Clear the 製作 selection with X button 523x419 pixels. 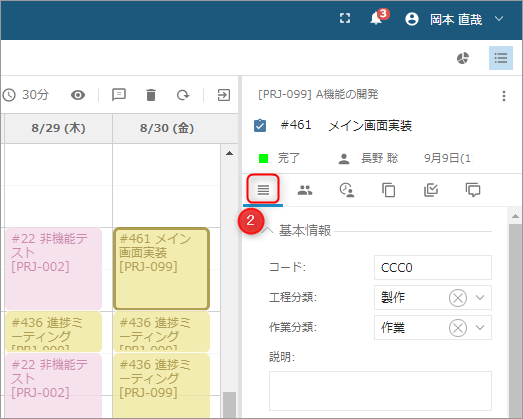(458, 298)
